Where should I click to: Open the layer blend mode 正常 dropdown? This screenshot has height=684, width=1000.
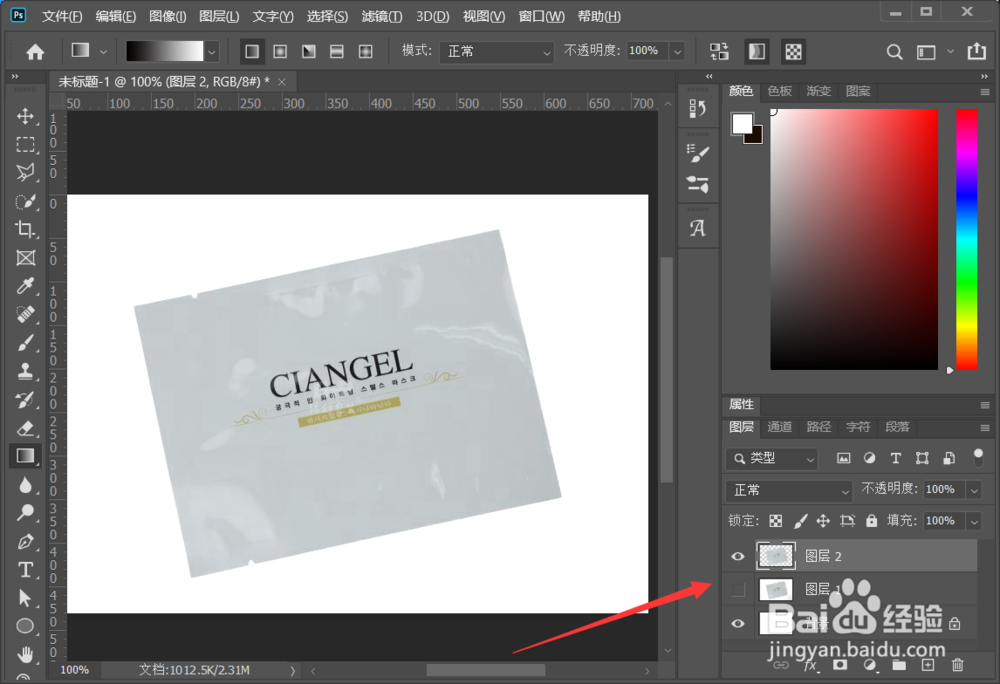point(790,490)
